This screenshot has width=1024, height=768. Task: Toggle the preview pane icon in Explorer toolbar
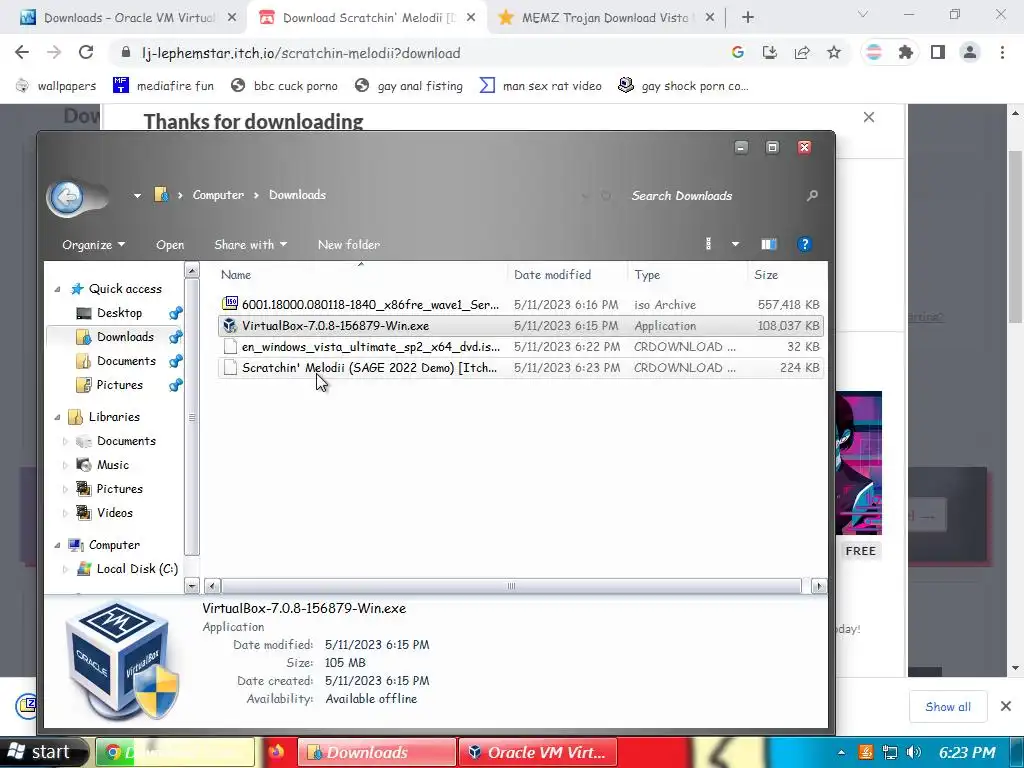pos(769,244)
